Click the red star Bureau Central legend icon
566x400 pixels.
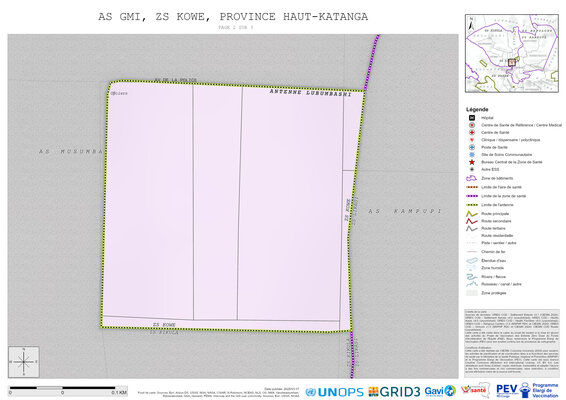tap(471, 162)
